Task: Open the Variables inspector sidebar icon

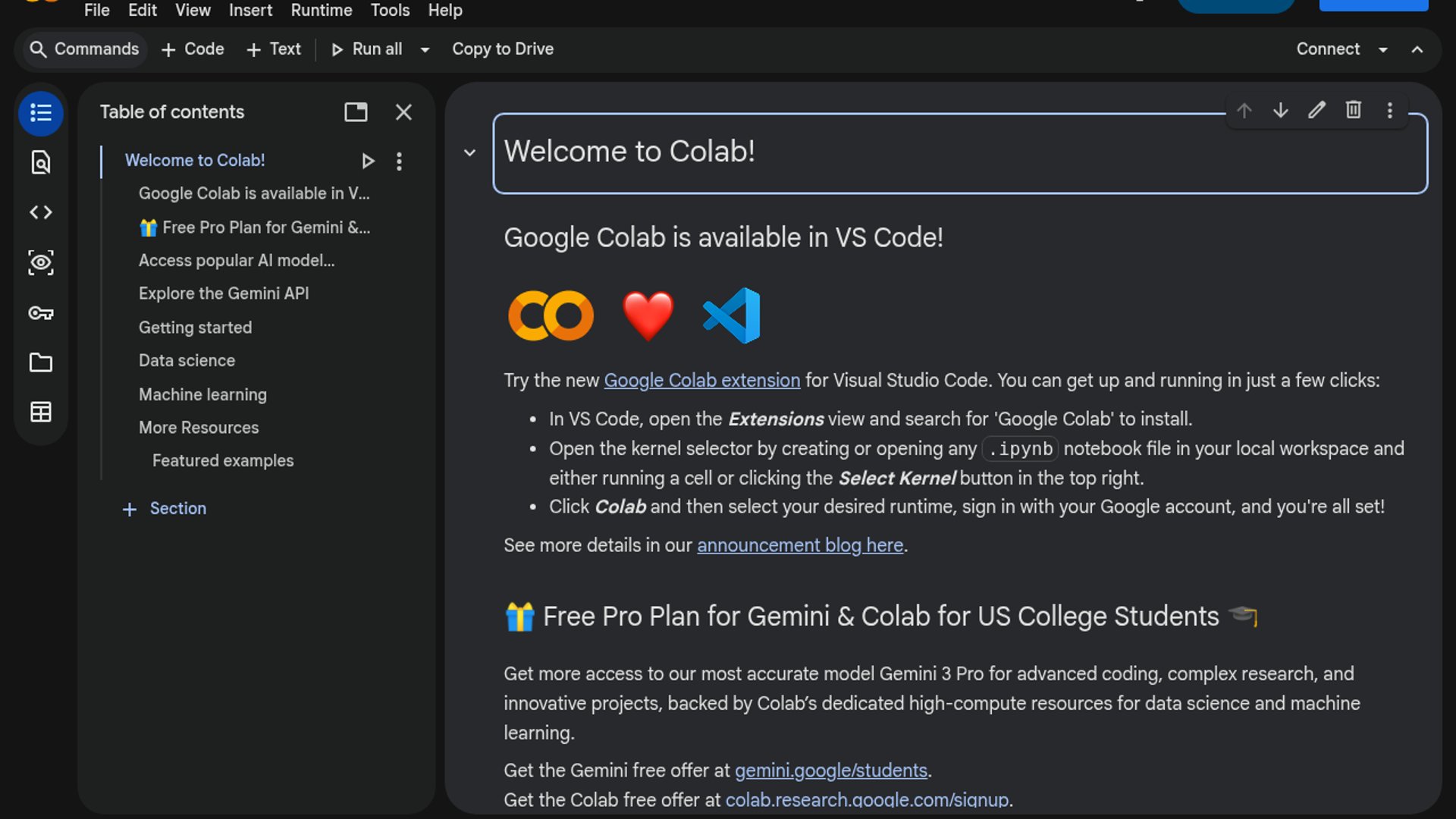Action: click(41, 262)
